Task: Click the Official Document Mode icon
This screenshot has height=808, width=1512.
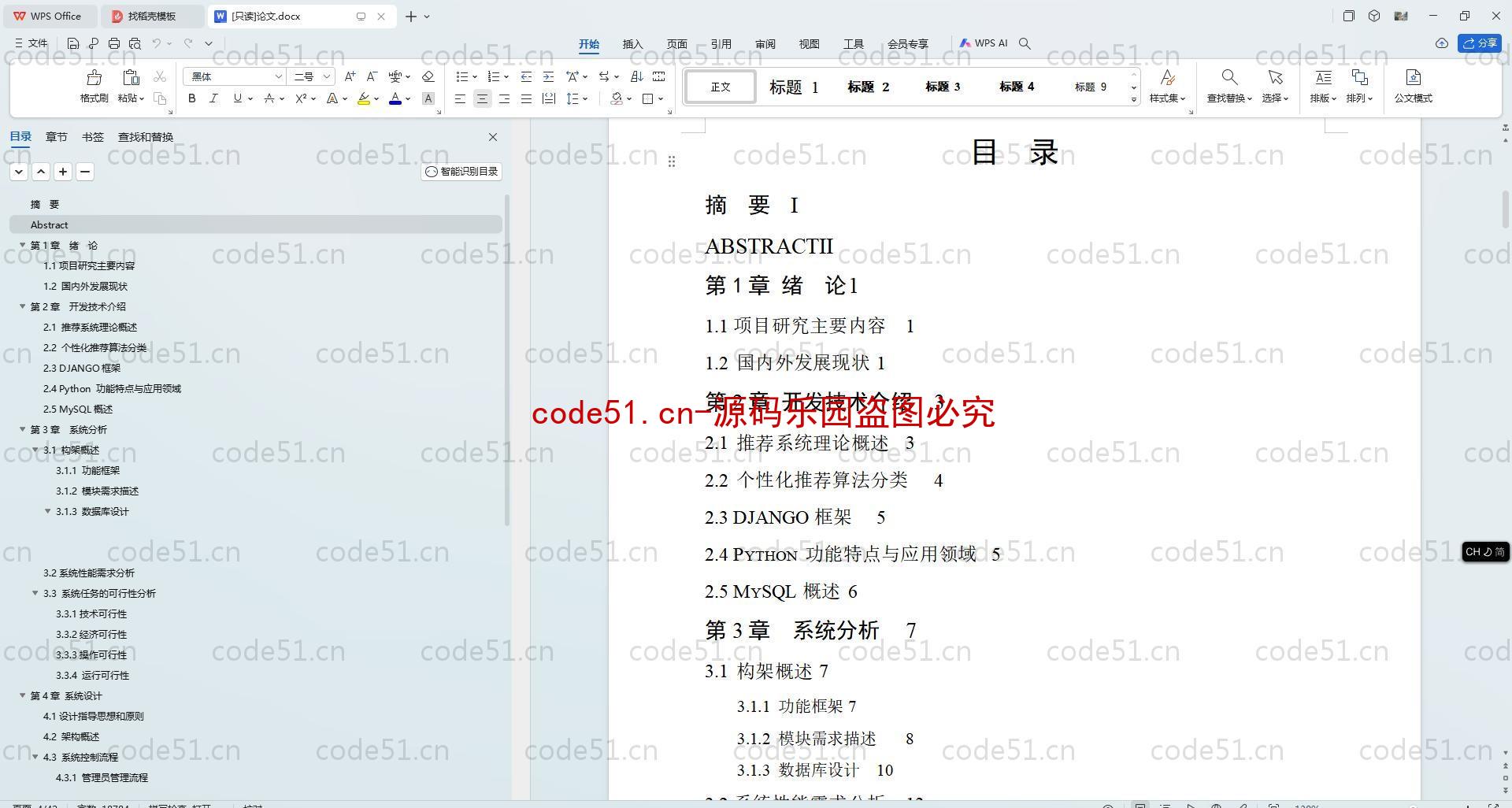Action: [1413, 77]
